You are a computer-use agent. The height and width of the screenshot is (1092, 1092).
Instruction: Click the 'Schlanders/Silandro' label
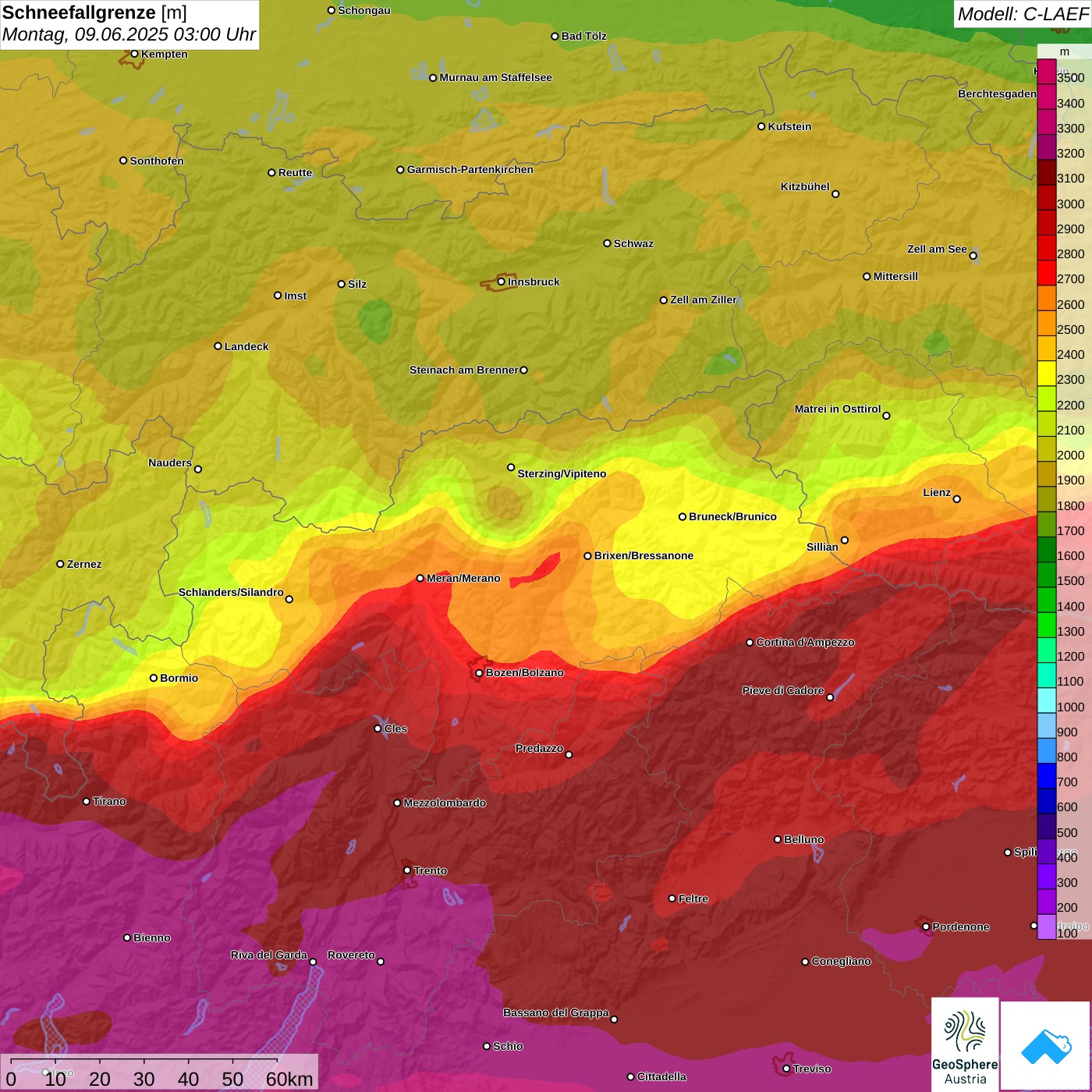(x=231, y=592)
